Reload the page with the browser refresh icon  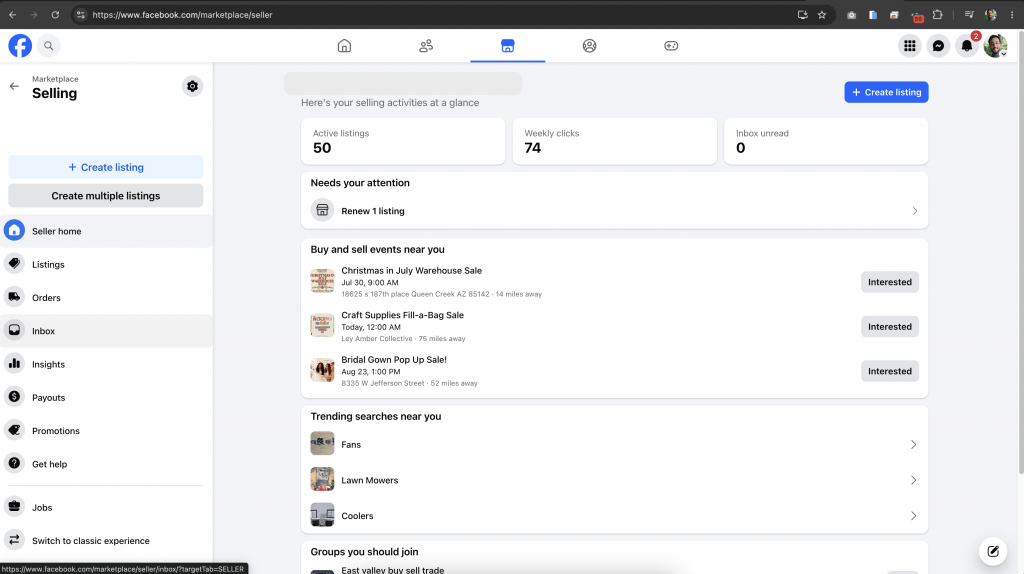click(x=55, y=14)
